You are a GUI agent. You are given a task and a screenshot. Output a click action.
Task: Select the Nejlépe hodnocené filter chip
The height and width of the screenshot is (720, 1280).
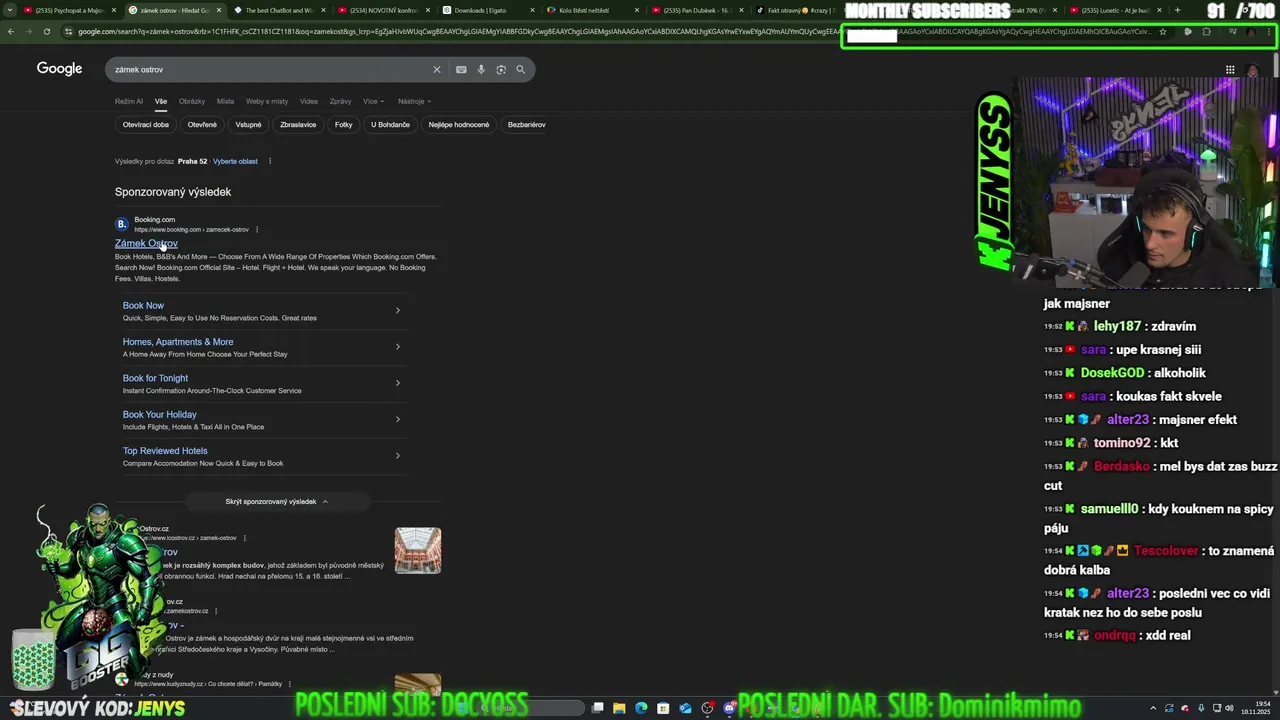tap(459, 125)
